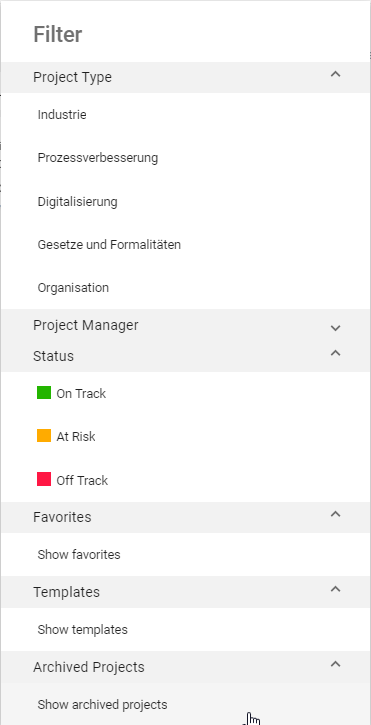Viewport: 371px width, 725px height.
Task: Collapse the Status section chevron
Action: 335,353
